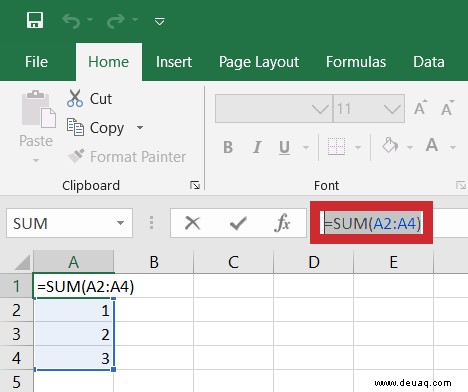This screenshot has height=392, width=468.
Task: Open the File tab
Action: coord(36,62)
